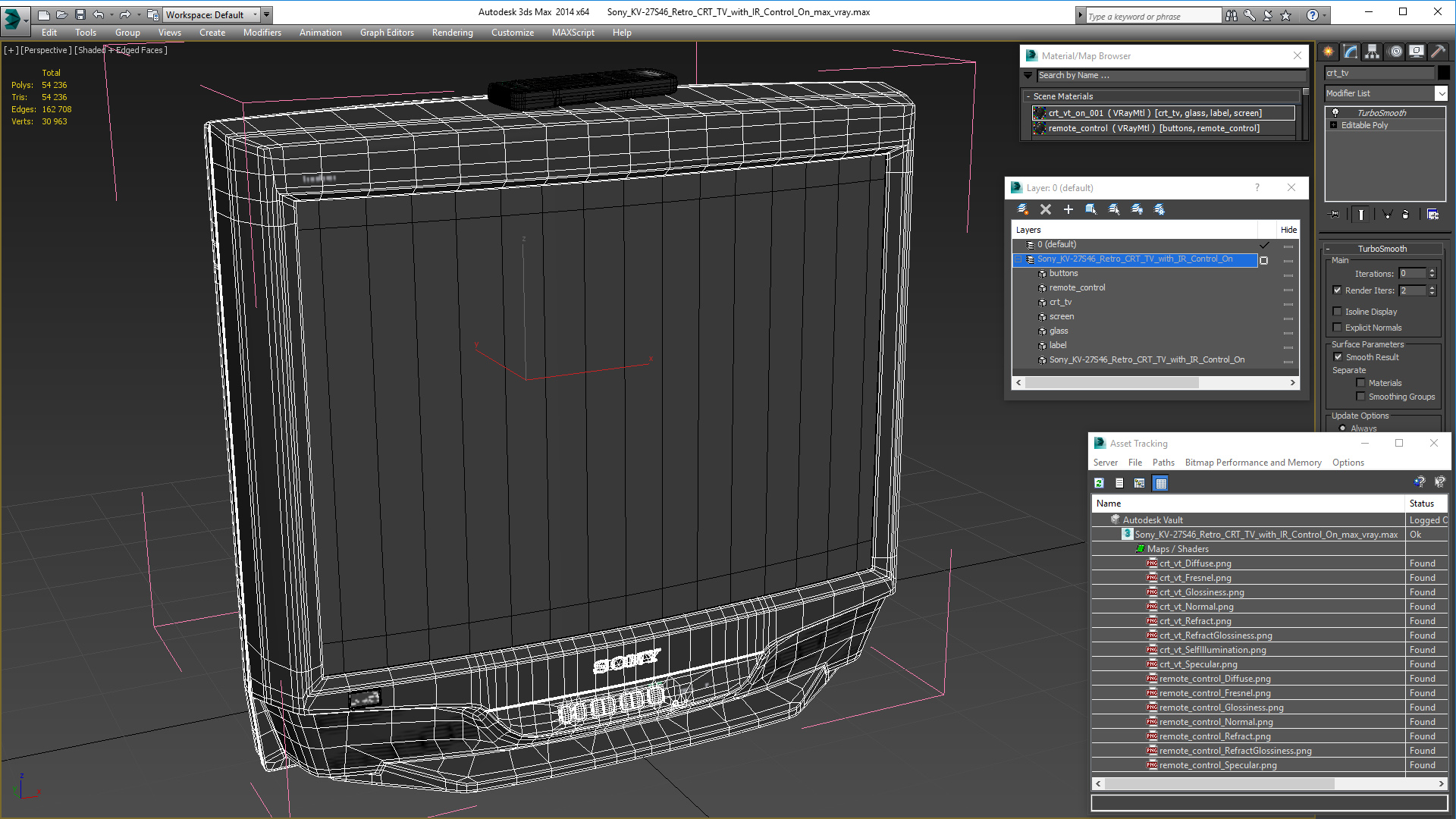Screen dimensions: 1456x819
Task: Click the Undo arrow icon
Action: pyautogui.click(x=99, y=14)
